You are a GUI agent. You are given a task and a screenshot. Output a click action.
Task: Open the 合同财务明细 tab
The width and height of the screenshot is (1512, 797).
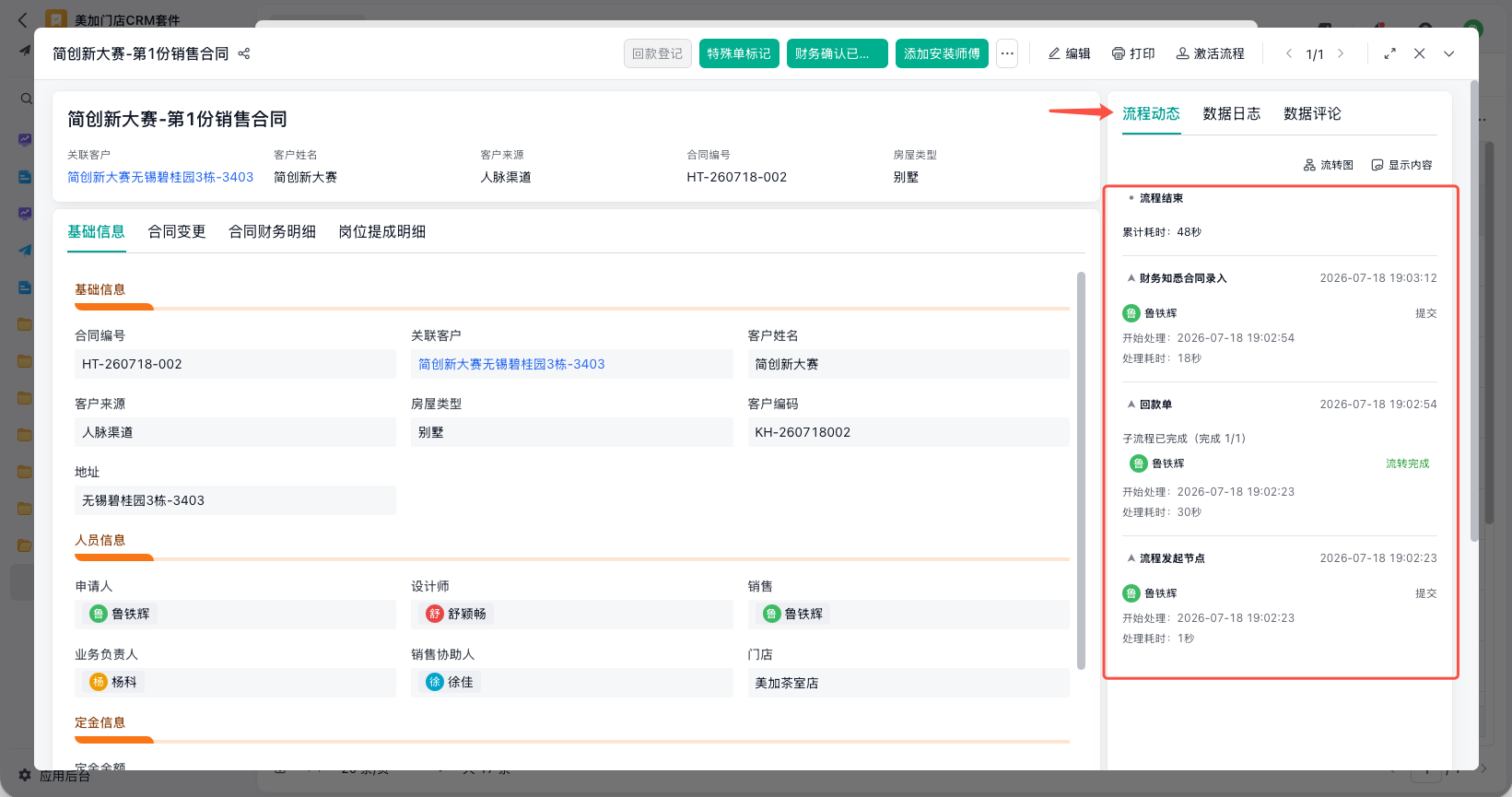tap(273, 231)
